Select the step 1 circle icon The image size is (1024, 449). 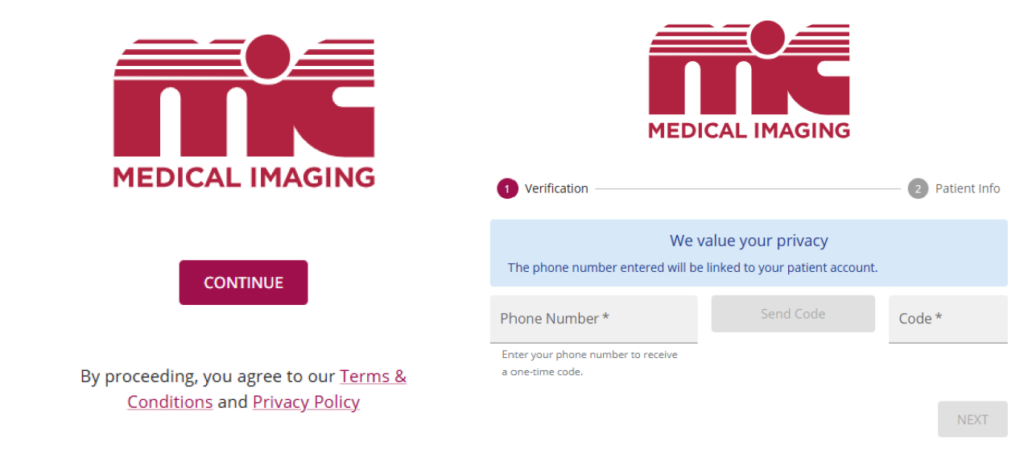[507, 189]
